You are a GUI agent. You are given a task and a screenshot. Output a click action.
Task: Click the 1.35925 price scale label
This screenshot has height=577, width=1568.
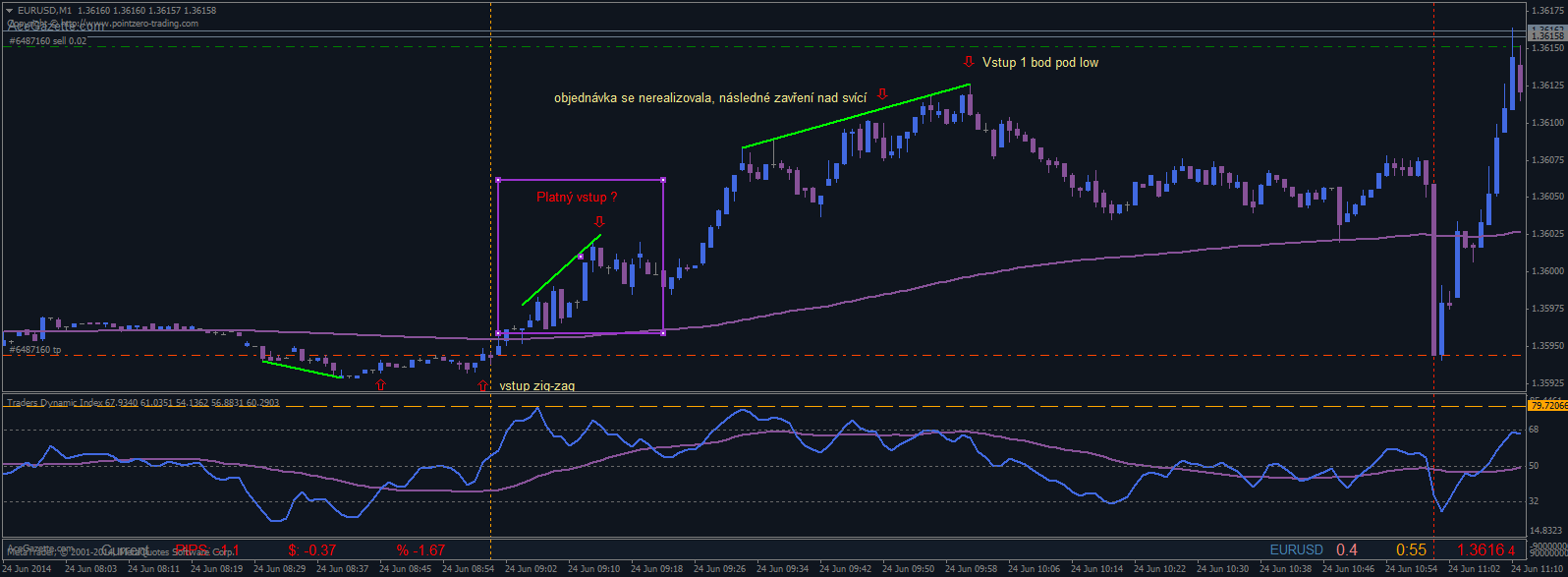pyautogui.click(x=1546, y=382)
